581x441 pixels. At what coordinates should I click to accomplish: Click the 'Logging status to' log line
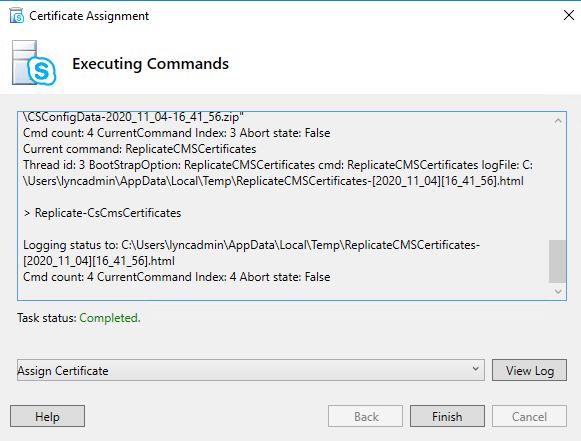(x=251, y=253)
